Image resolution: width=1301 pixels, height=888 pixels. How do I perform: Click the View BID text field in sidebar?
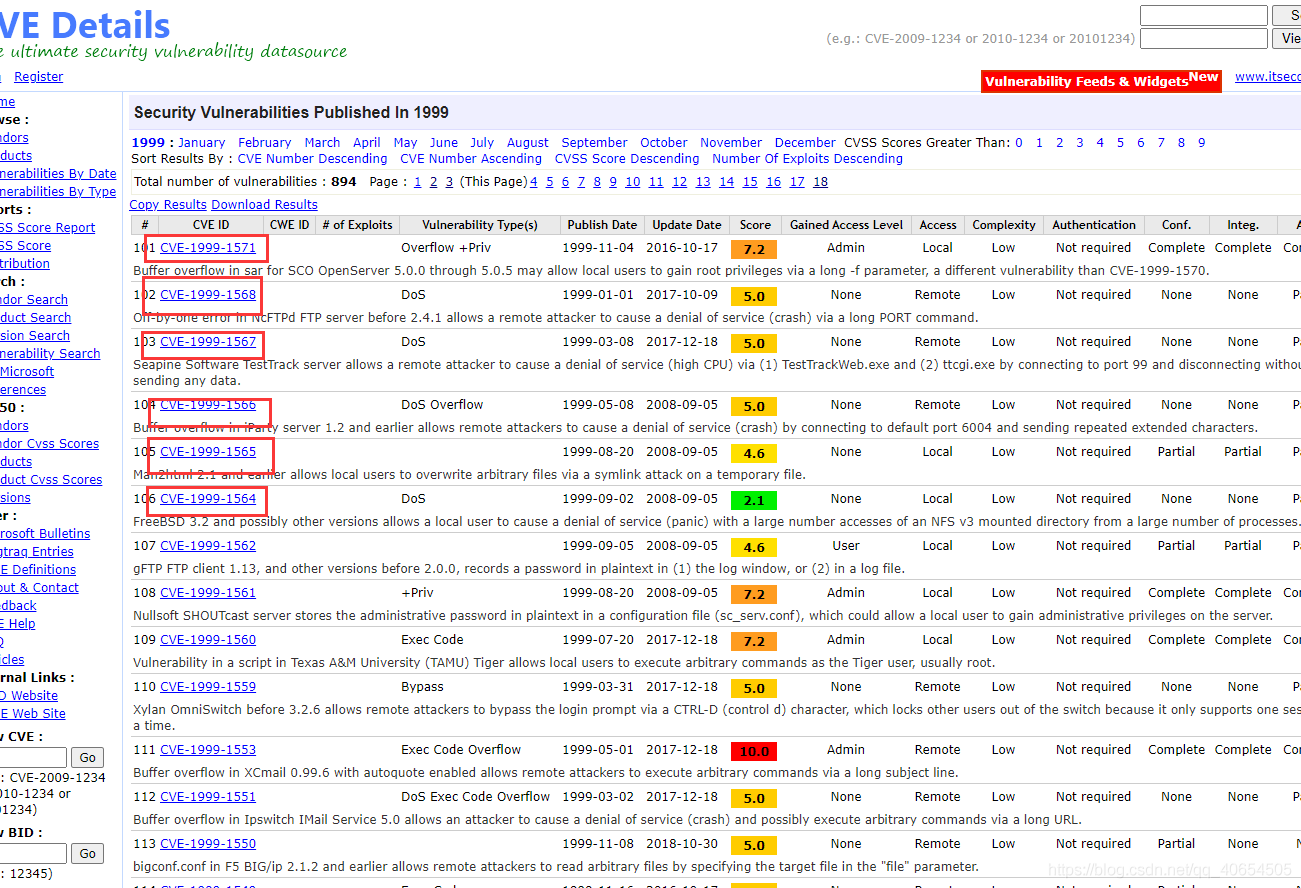tap(33, 853)
